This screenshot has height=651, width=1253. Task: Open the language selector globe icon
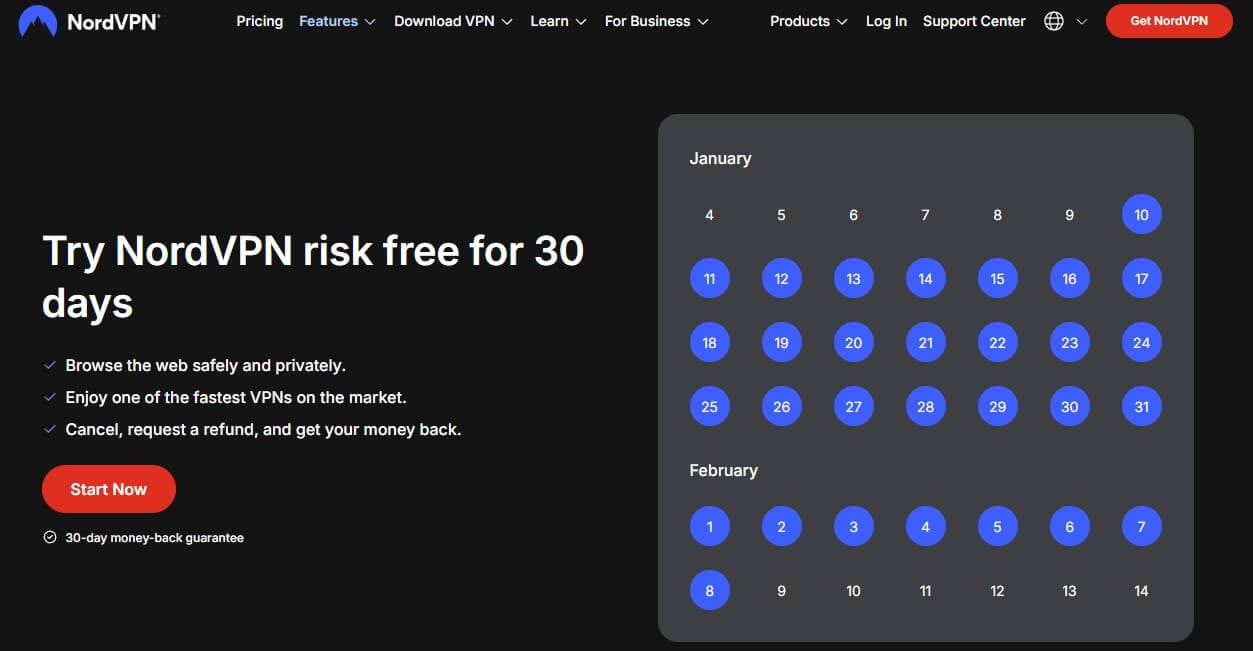(1053, 20)
